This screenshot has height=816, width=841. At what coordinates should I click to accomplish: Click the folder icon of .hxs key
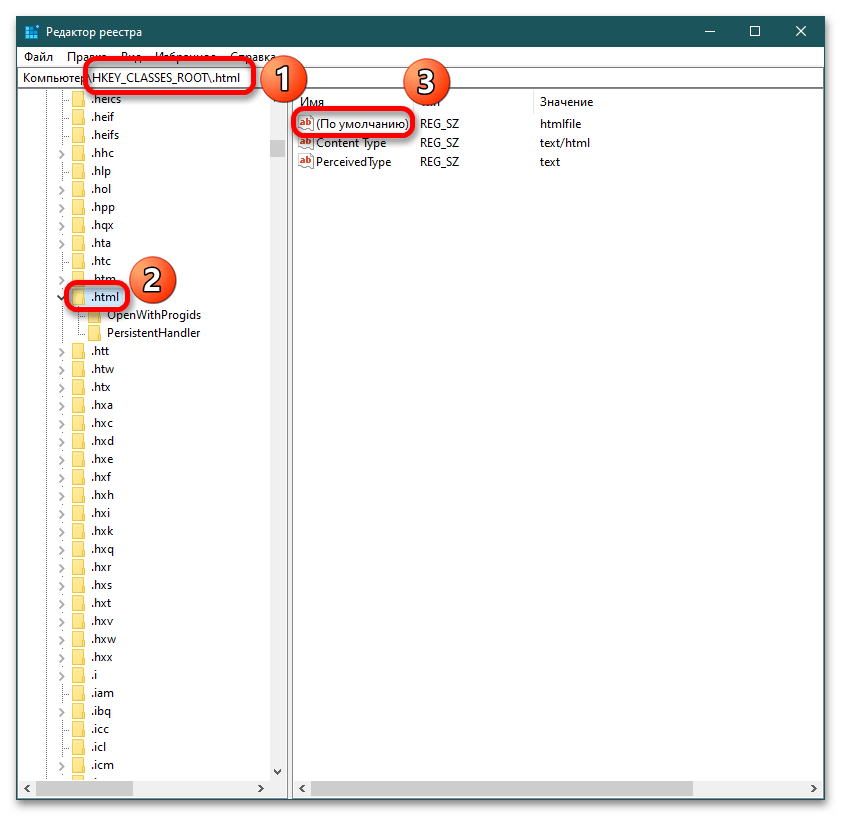pos(79,585)
